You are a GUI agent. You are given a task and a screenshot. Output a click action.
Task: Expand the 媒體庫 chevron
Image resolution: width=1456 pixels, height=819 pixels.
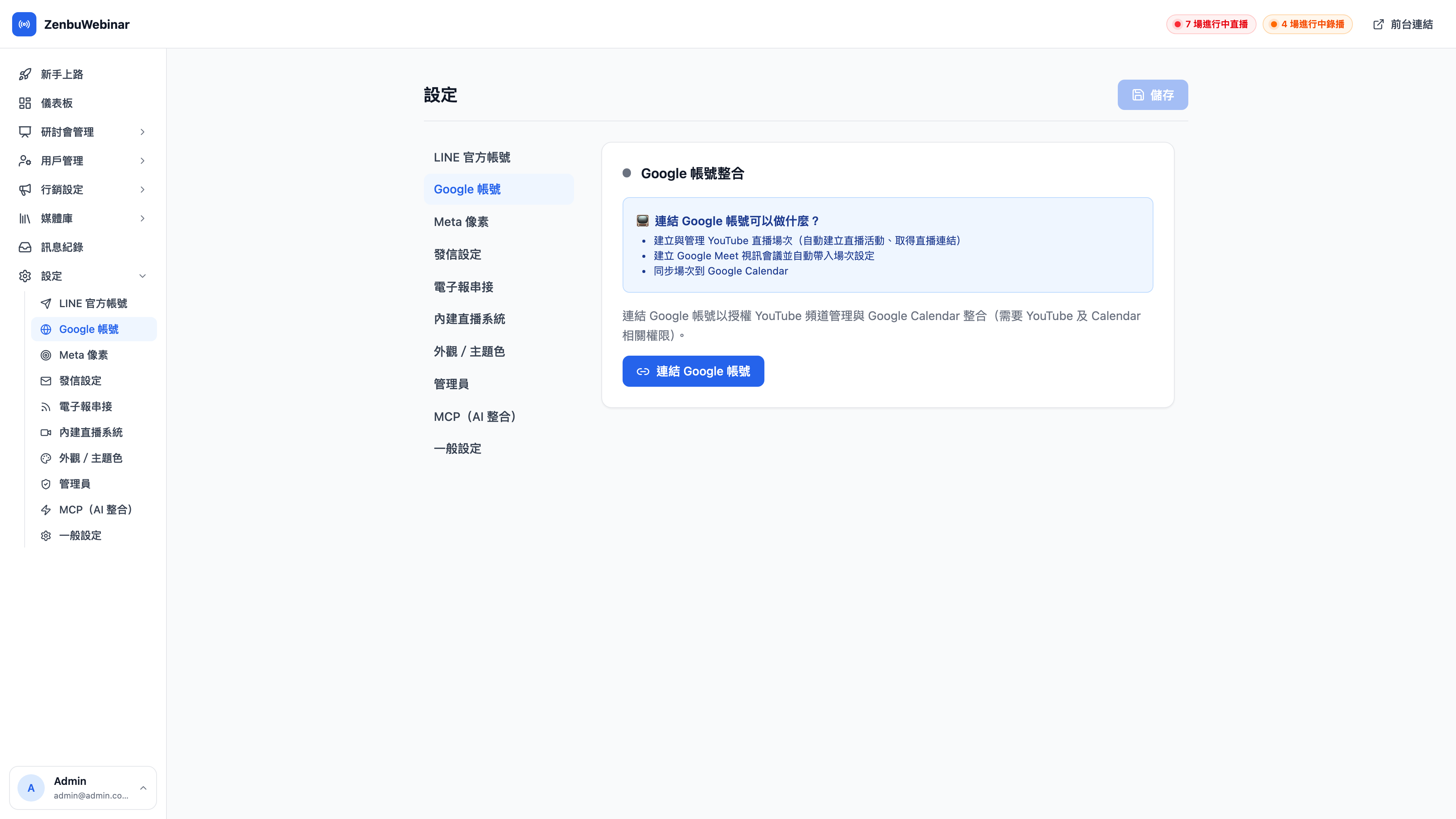143,219
